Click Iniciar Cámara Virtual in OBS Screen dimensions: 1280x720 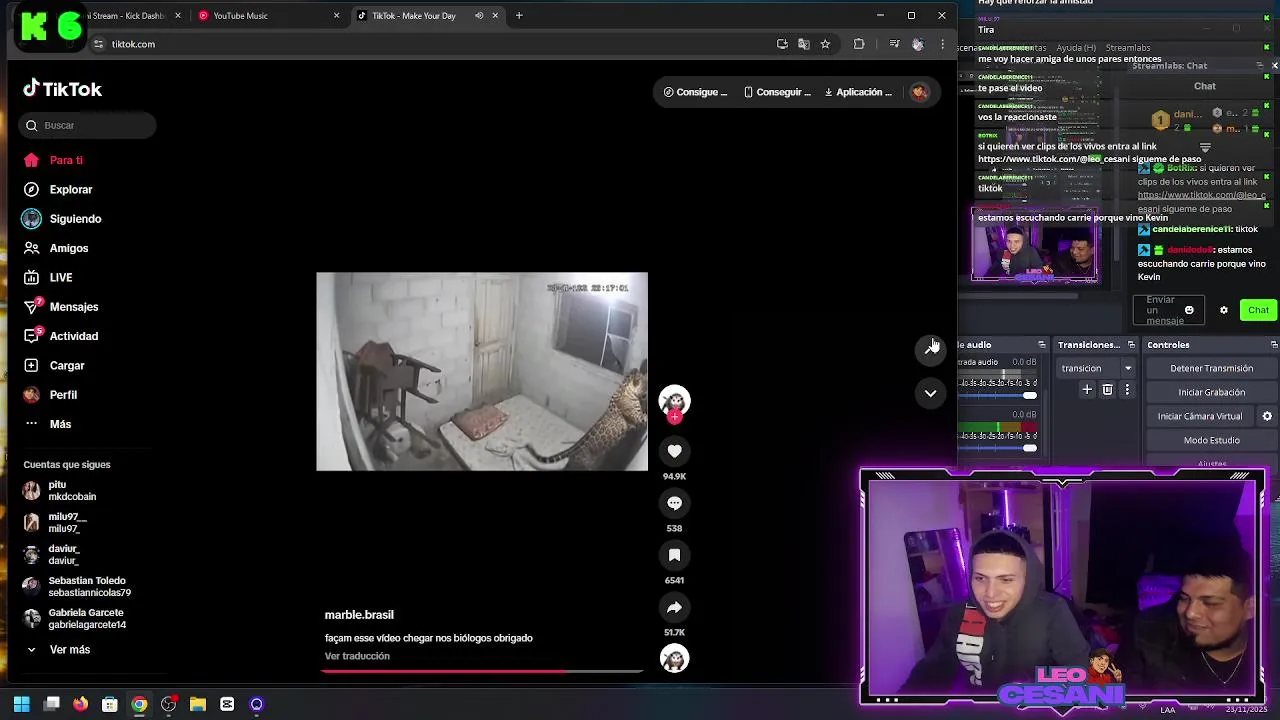[x=1200, y=416]
